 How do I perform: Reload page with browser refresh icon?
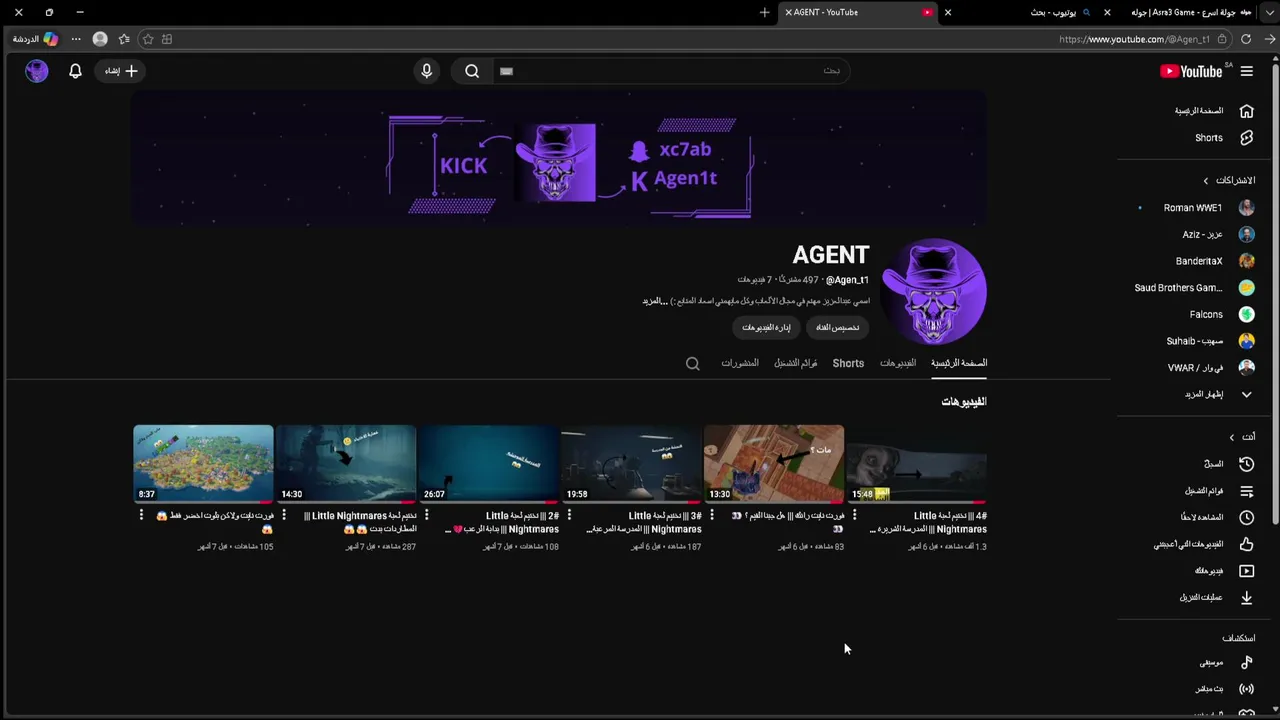[1246, 39]
